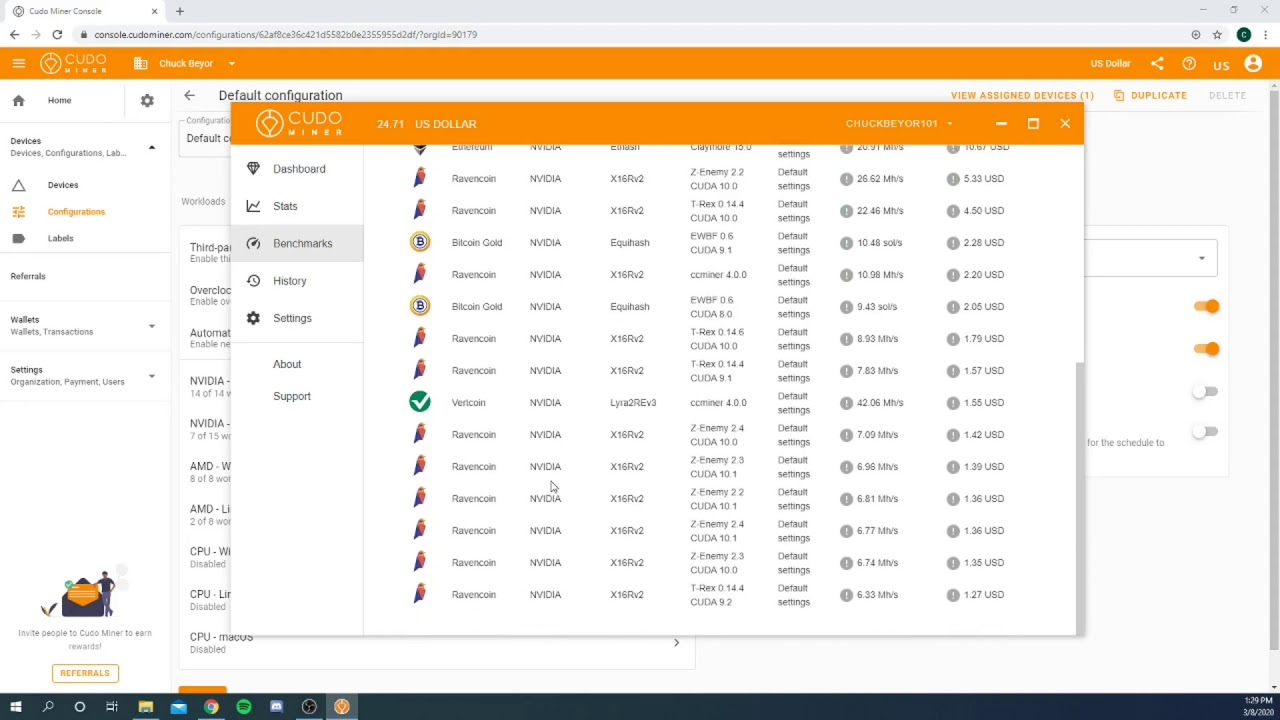This screenshot has height=720, width=1280.
Task: Open the help question mark icon
Action: click(x=1189, y=63)
